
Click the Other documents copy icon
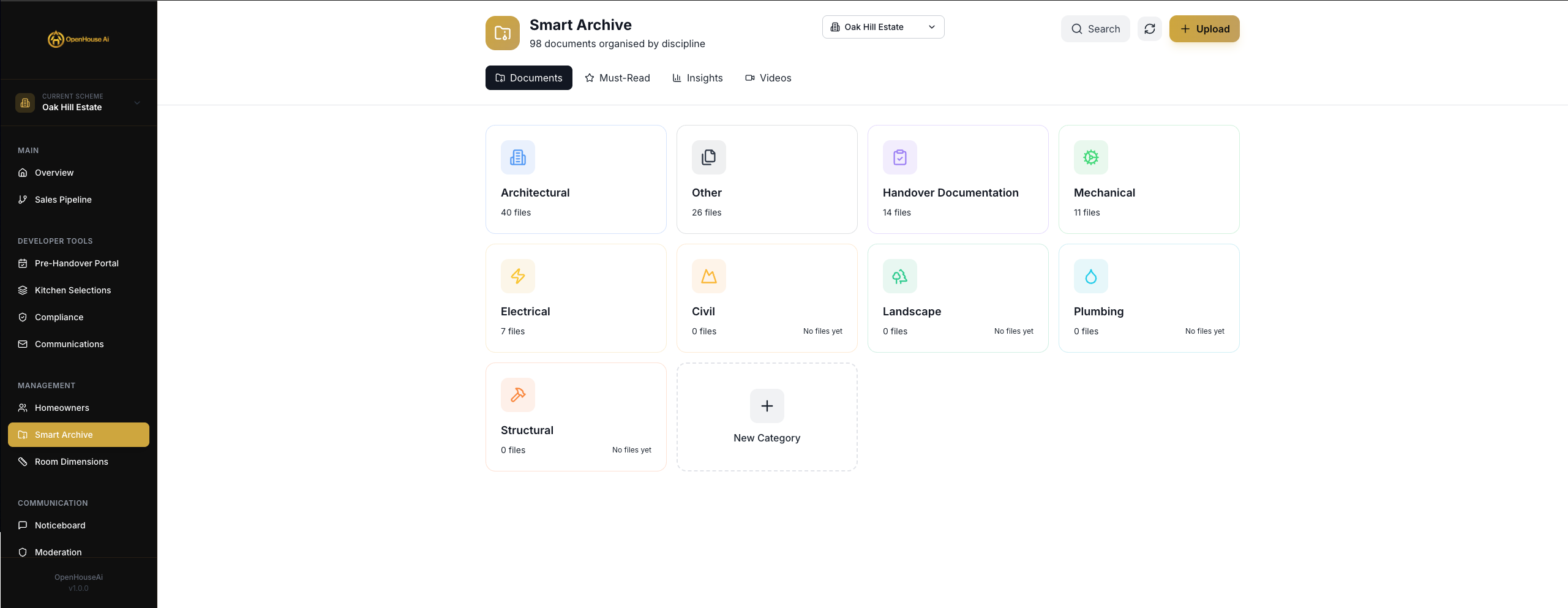(x=708, y=157)
